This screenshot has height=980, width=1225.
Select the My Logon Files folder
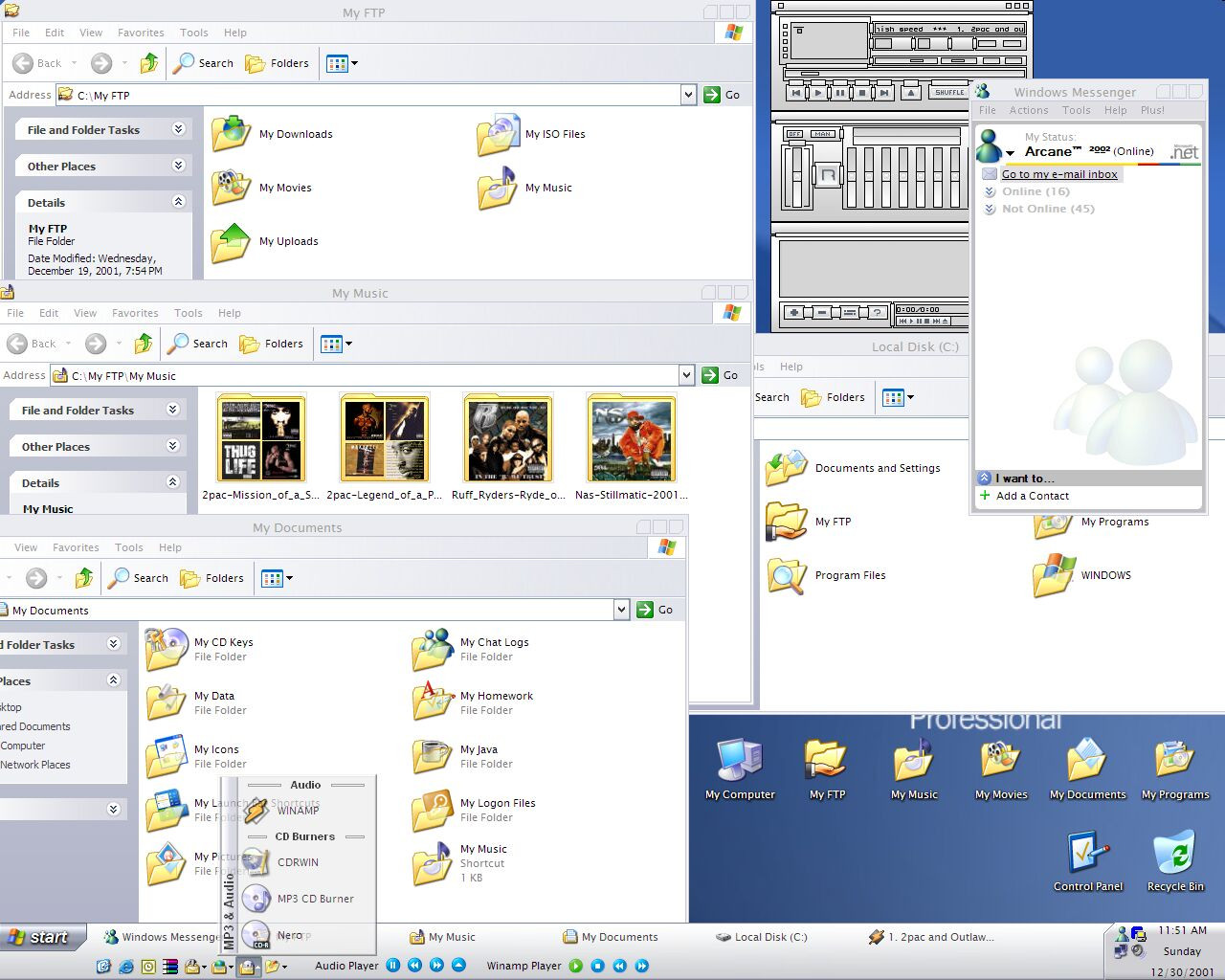coord(474,810)
